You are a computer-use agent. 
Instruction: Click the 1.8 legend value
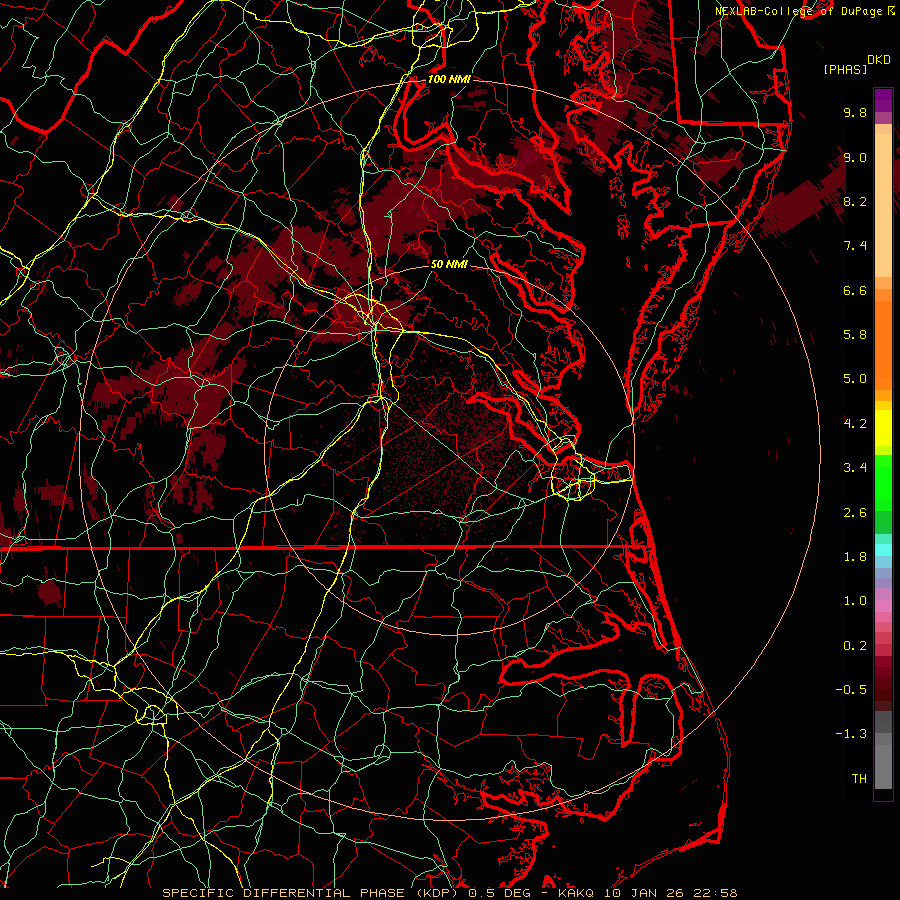coord(855,557)
